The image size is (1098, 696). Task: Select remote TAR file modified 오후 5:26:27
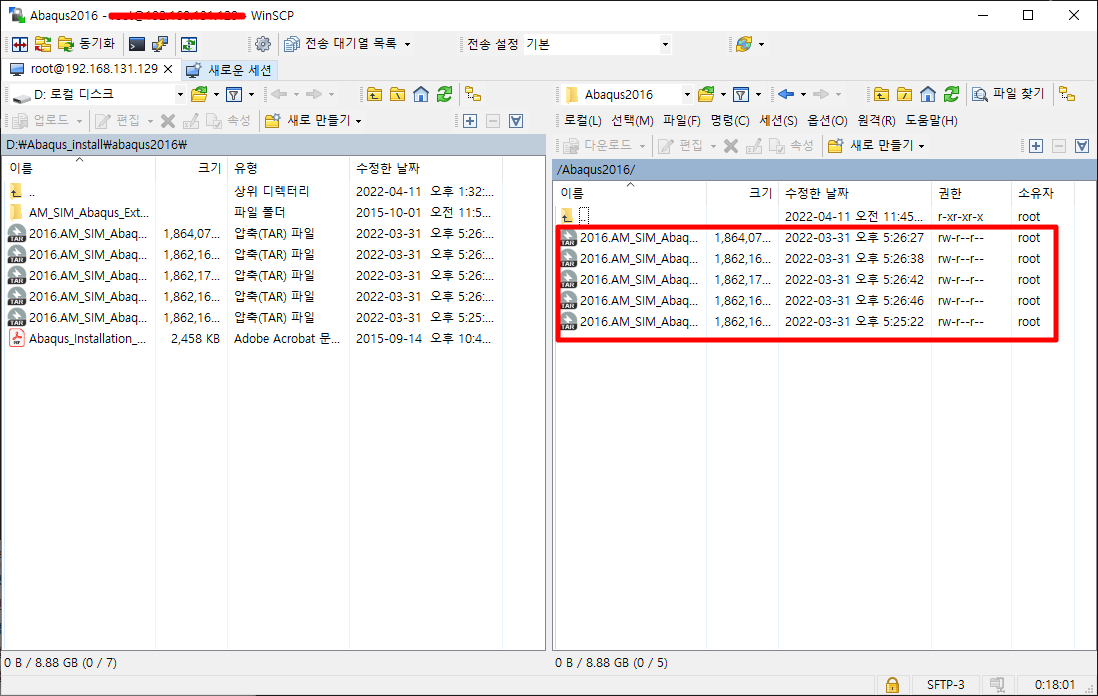click(x=639, y=237)
